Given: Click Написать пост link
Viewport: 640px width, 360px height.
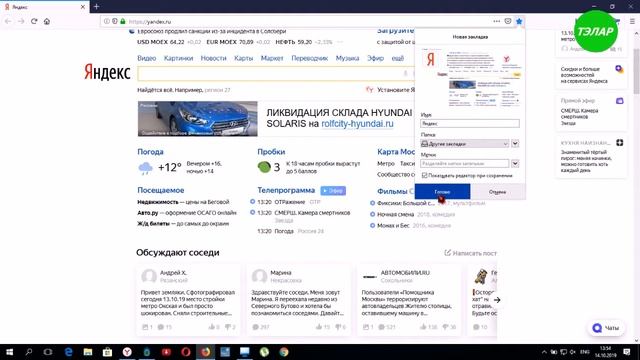Looking at the screenshot, I should [471, 253].
